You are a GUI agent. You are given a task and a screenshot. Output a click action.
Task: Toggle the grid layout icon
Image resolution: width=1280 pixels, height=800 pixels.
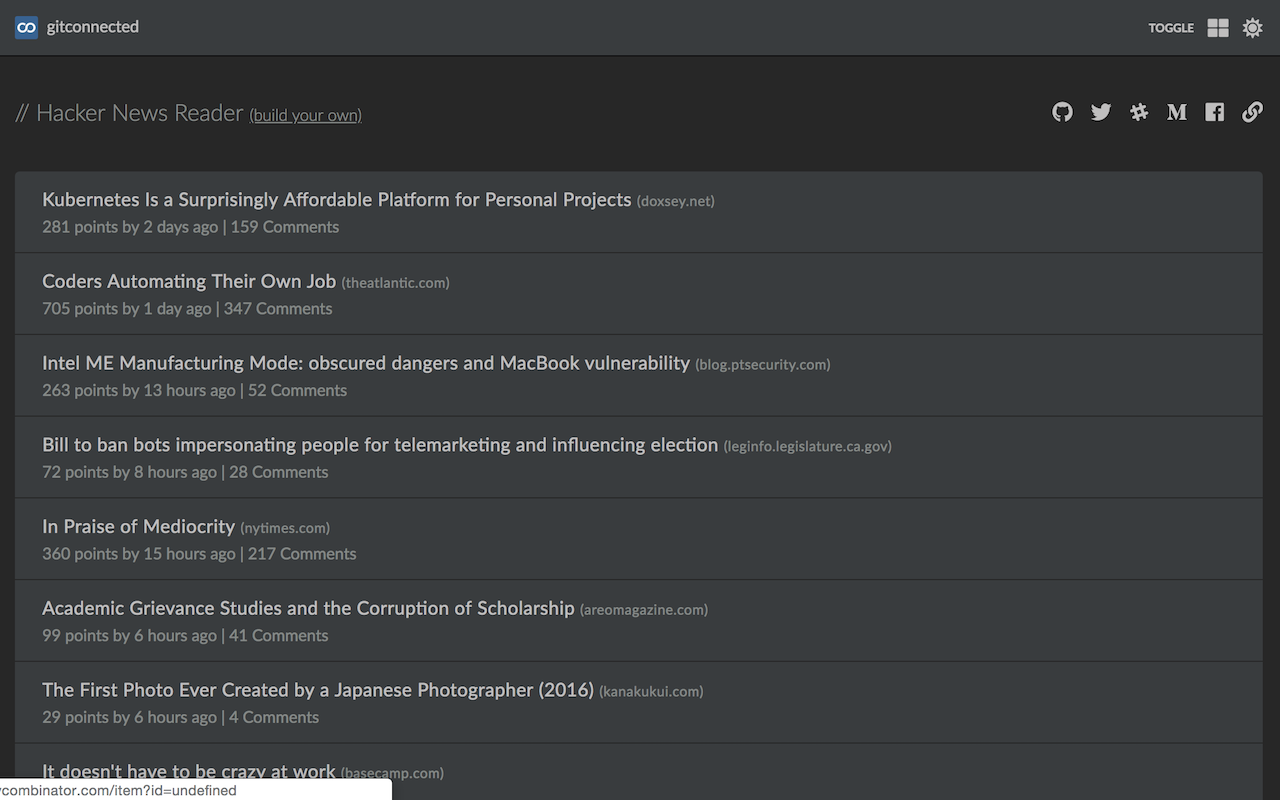point(1218,28)
